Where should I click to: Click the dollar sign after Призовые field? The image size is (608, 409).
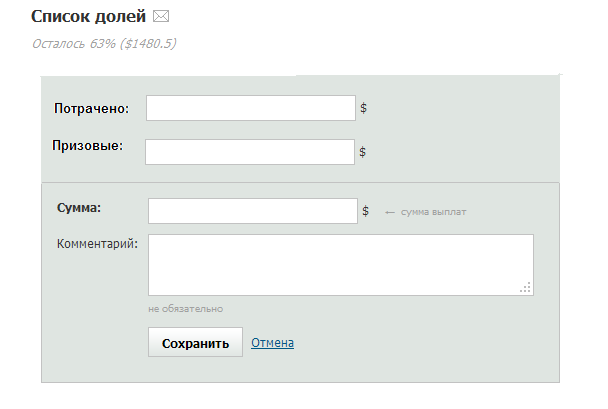[363, 152]
